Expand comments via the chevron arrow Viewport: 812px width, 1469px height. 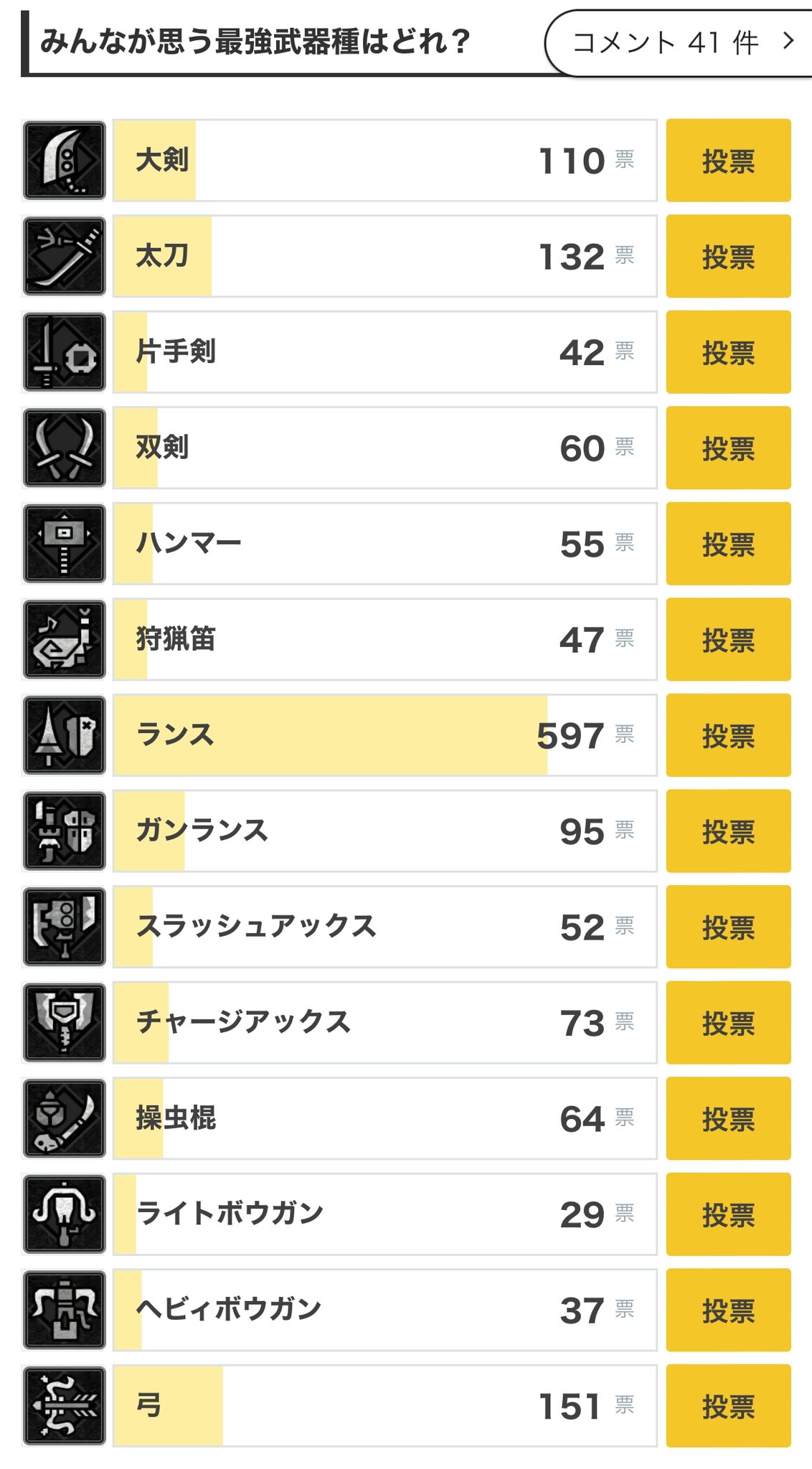(788, 41)
